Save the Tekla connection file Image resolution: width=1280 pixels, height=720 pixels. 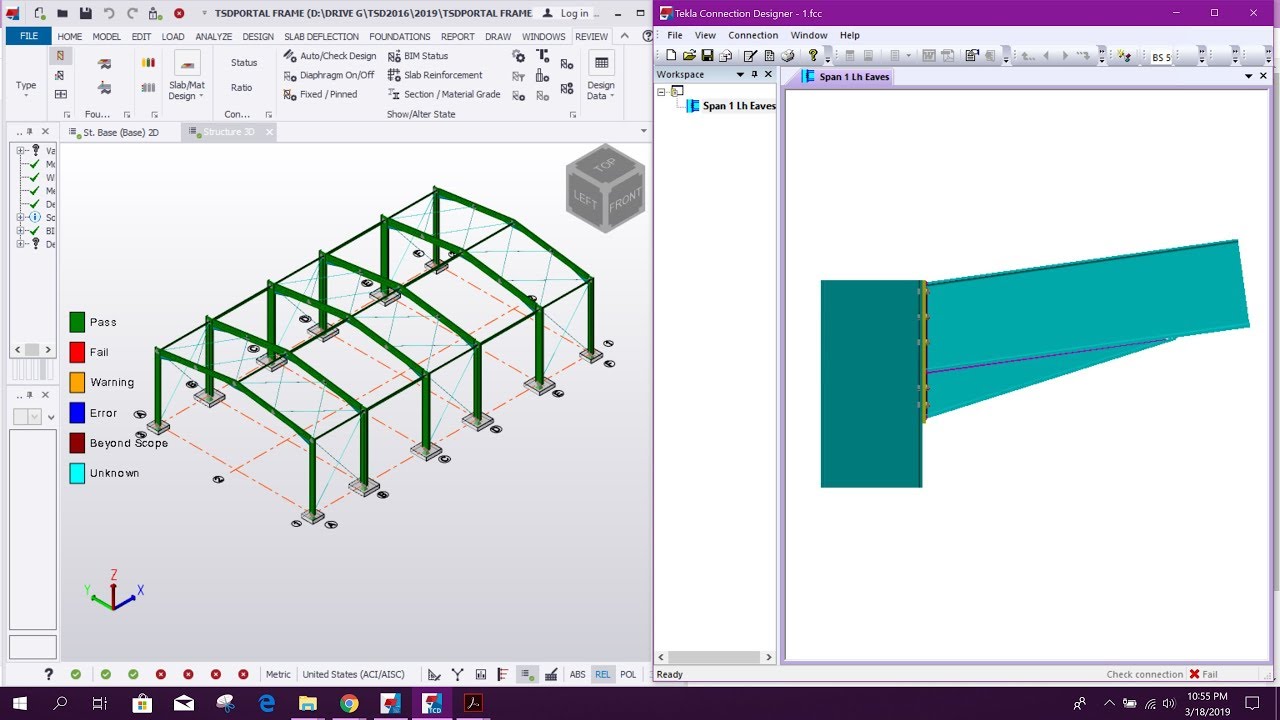[709, 56]
